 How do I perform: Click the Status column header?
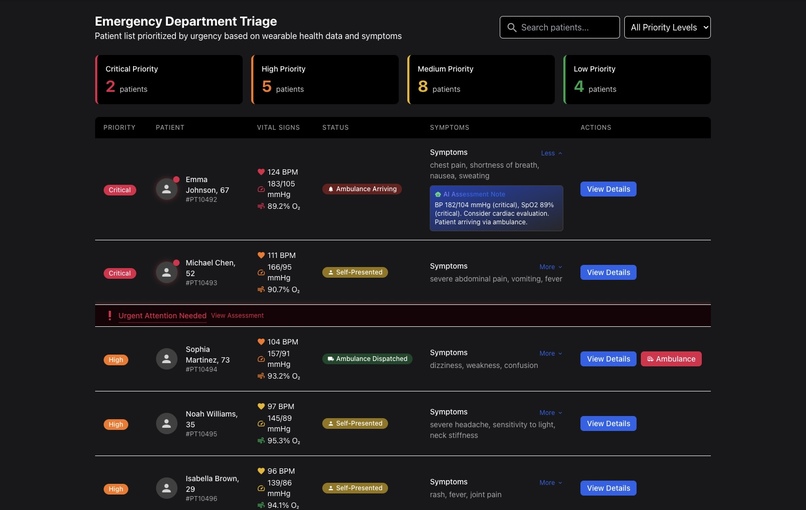tap(335, 128)
